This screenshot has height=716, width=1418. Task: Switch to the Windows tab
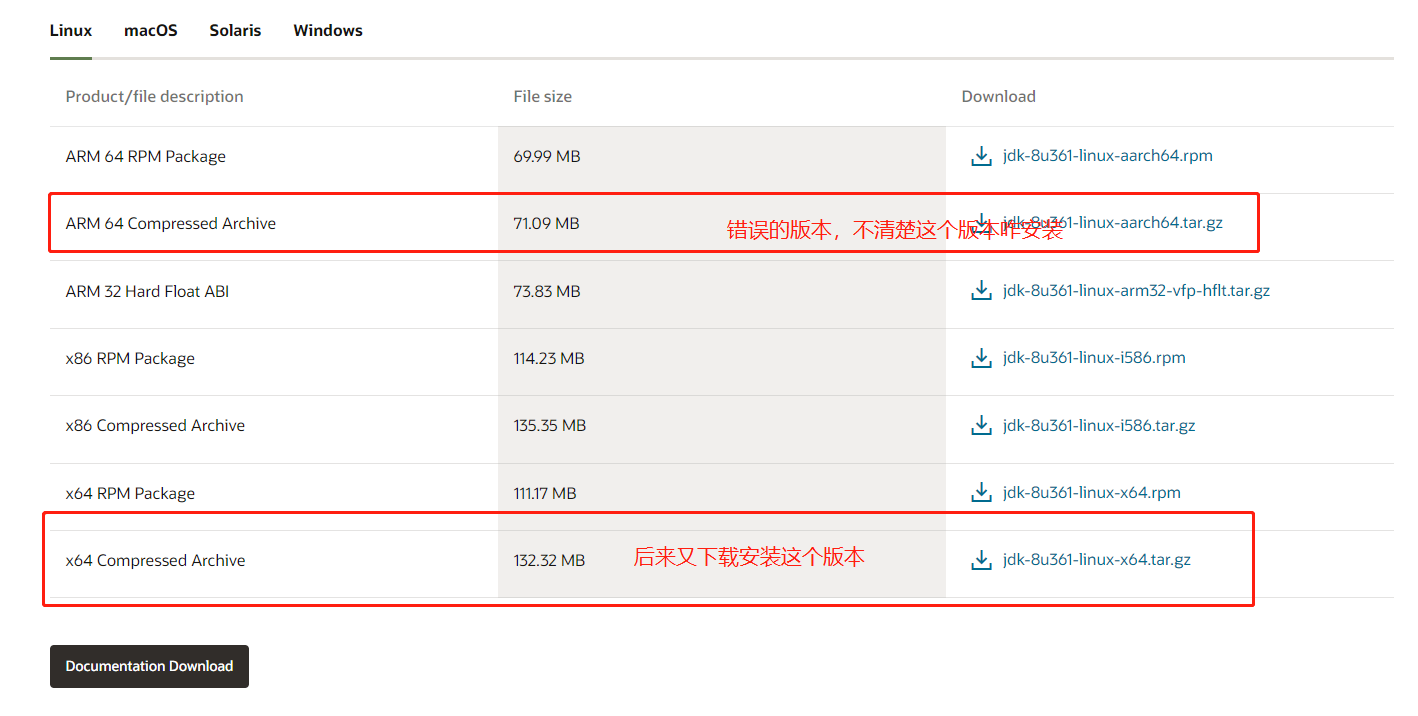point(327,30)
